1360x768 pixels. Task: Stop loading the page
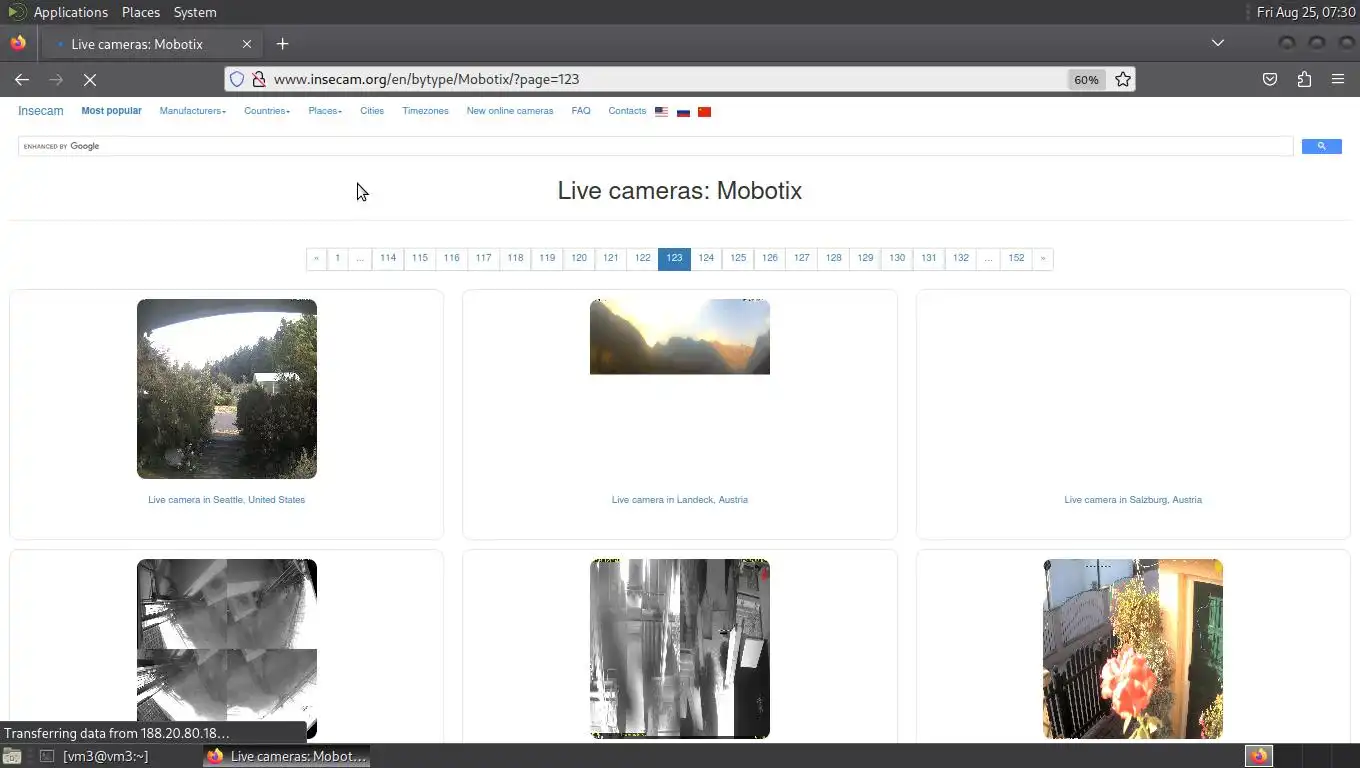89,79
